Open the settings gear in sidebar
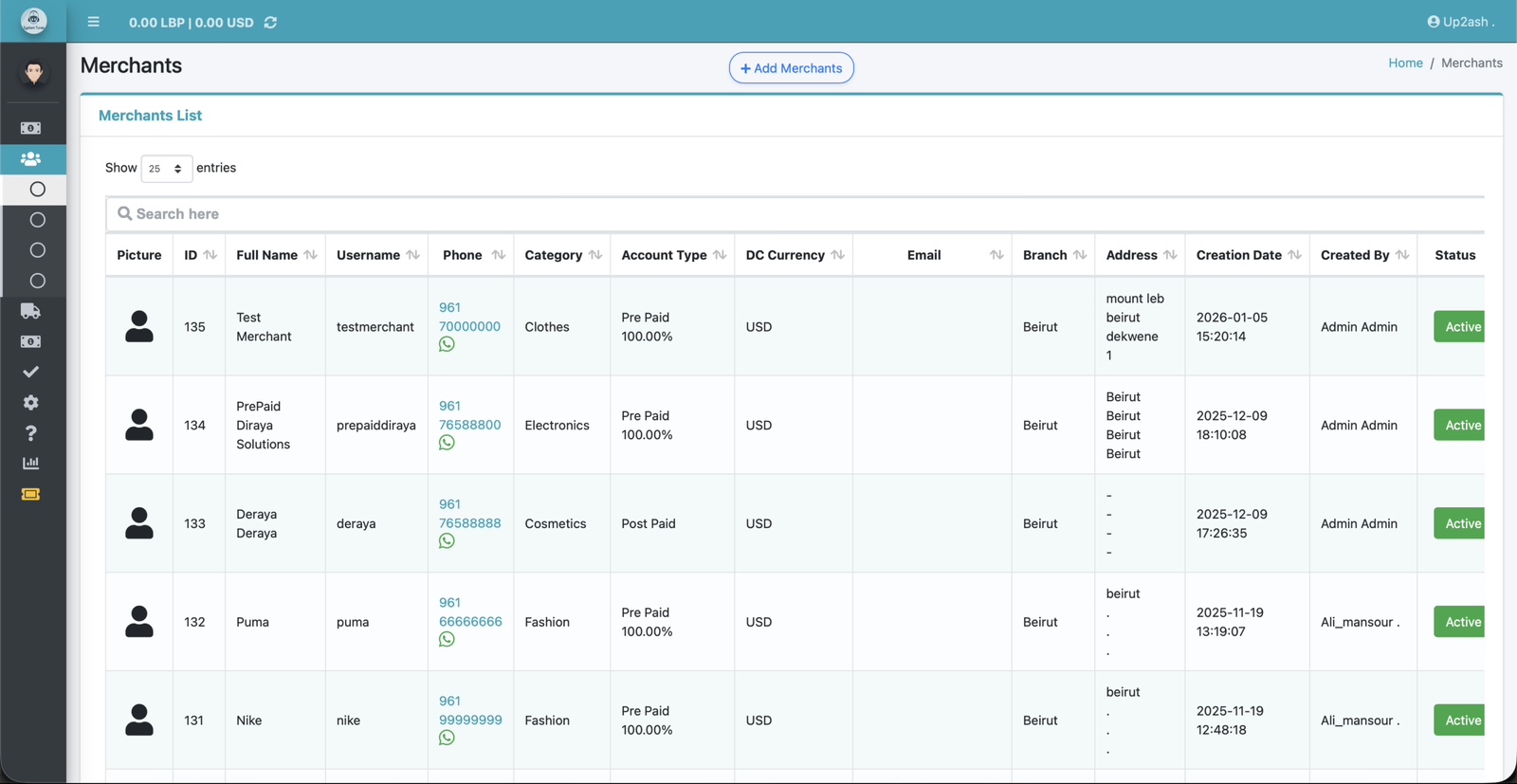Image resolution: width=1517 pixels, height=784 pixels. point(30,403)
